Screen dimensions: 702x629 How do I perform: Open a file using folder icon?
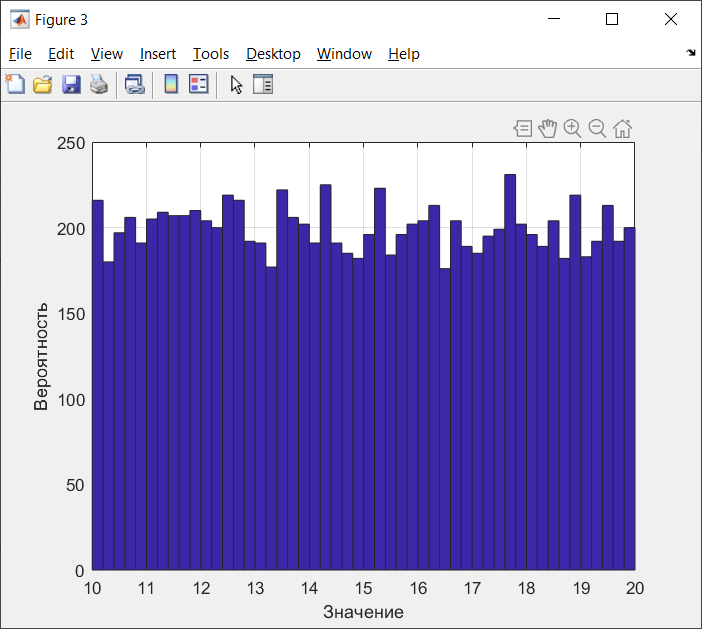[43, 84]
